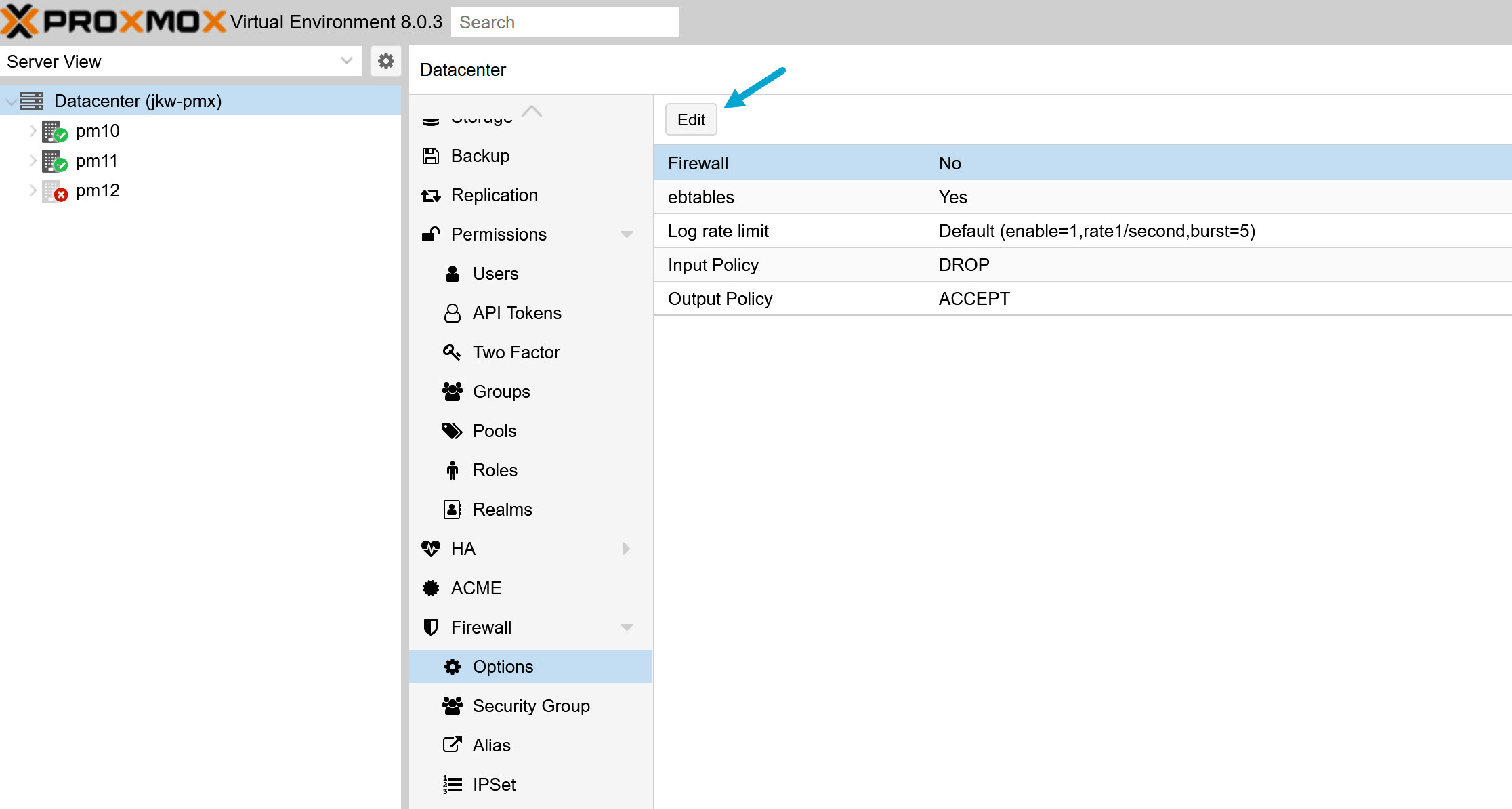Click the Proxmox logo icon
The image size is (1512, 809).
(19, 21)
